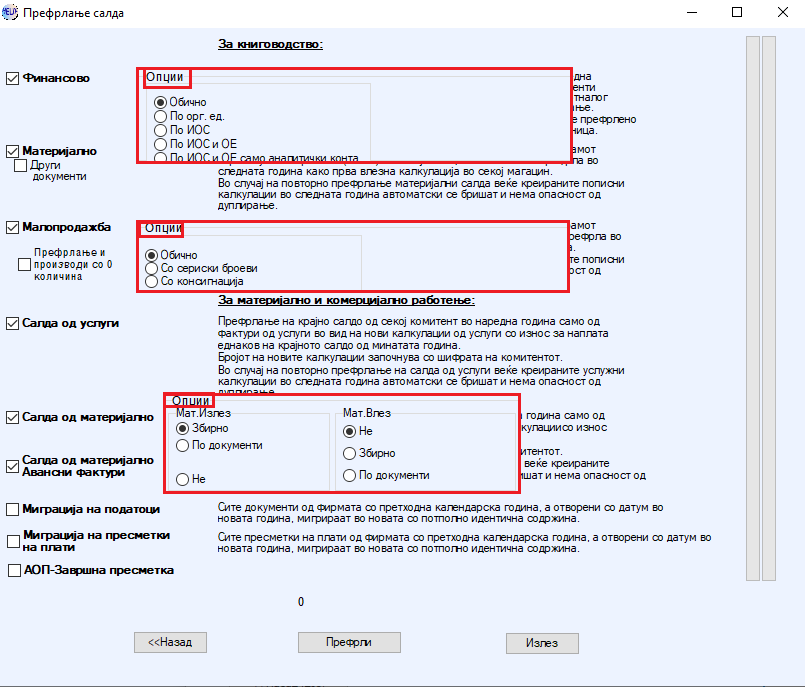Click the application icon in the title bar
Viewport: 805px width, 689px height.
(x=9, y=12)
